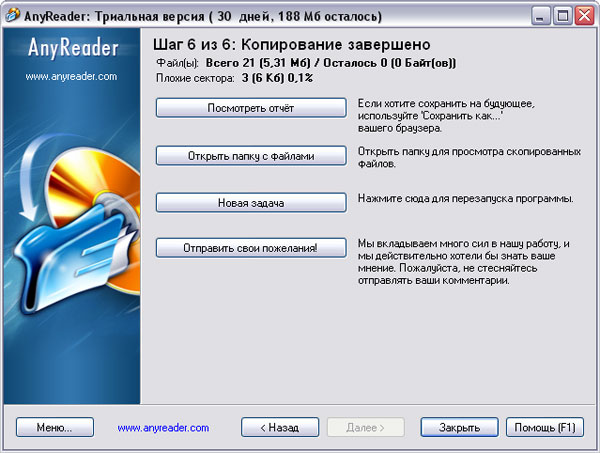The width and height of the screenshot is (600, 453).
Task: Start a Новая задача
Action: click(251, 202)
